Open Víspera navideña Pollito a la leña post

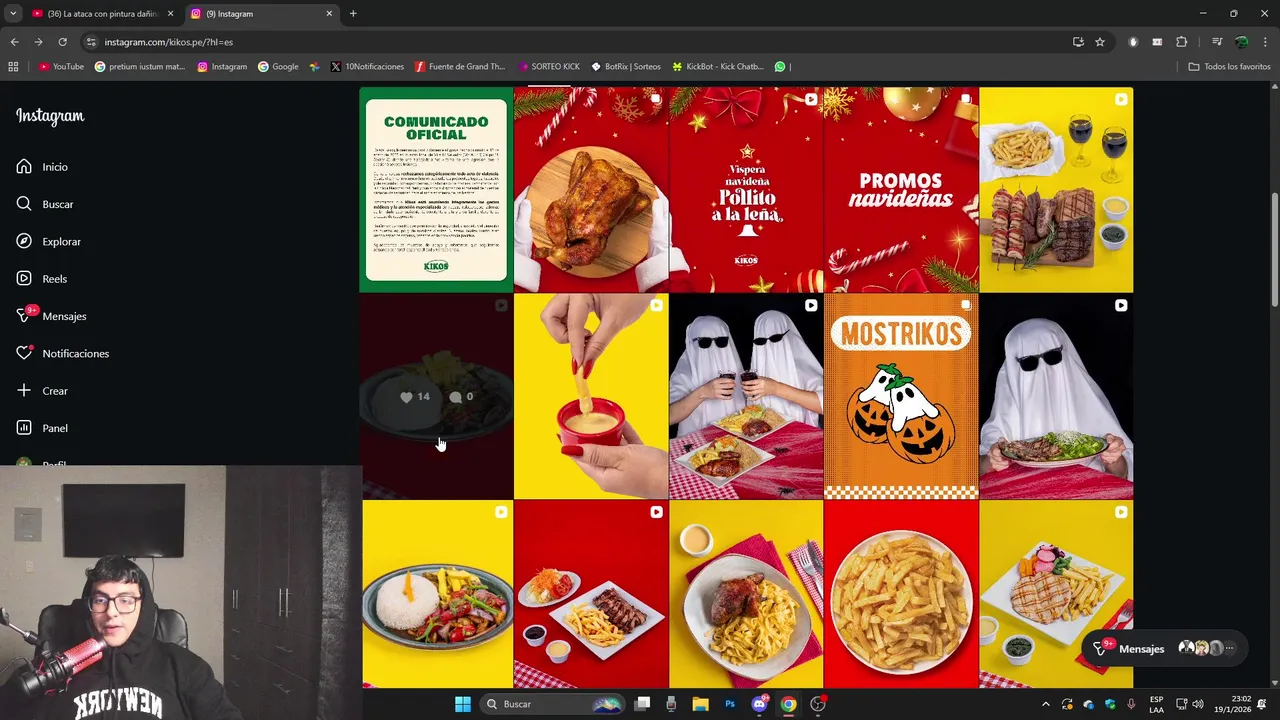[x=746, y=189]
